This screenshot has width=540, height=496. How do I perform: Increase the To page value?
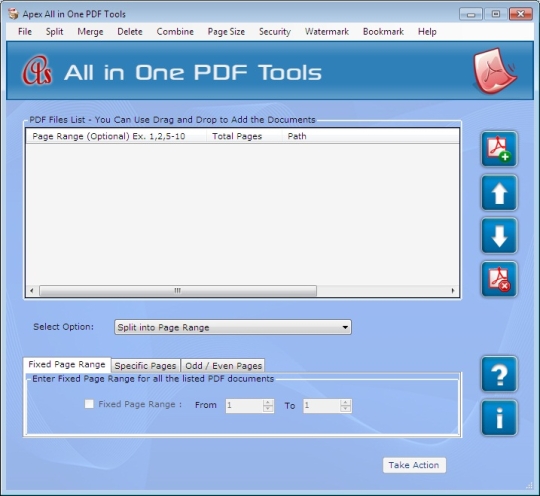pyautogui.click(x=345, y=402)
